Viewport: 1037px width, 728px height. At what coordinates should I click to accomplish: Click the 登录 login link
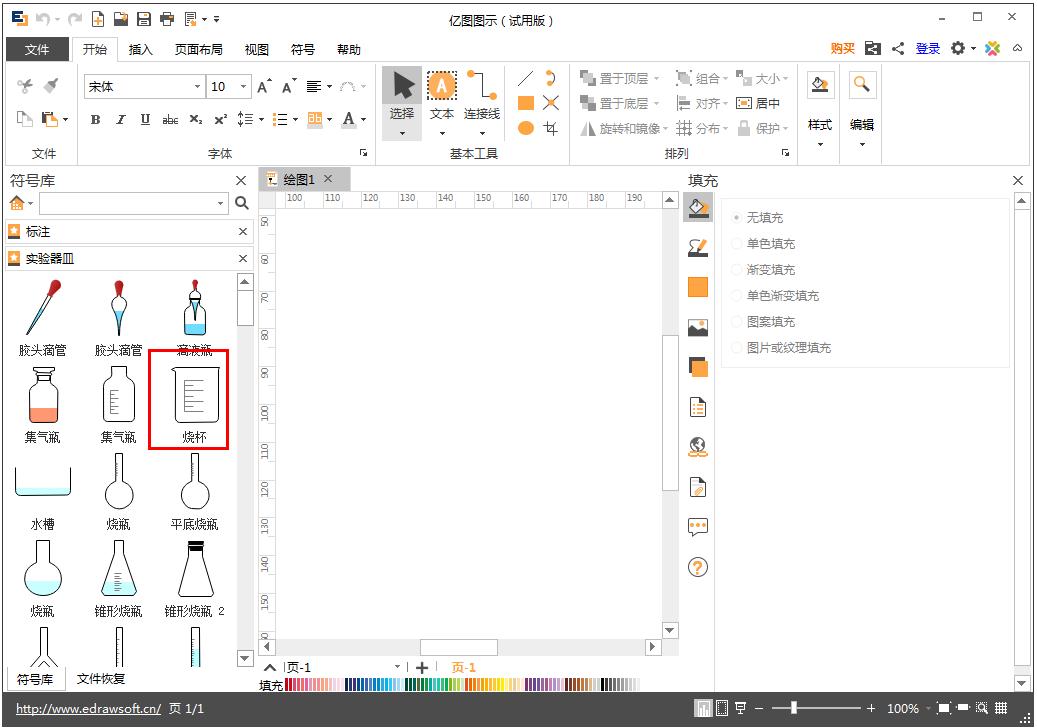(x=927, y=49)
